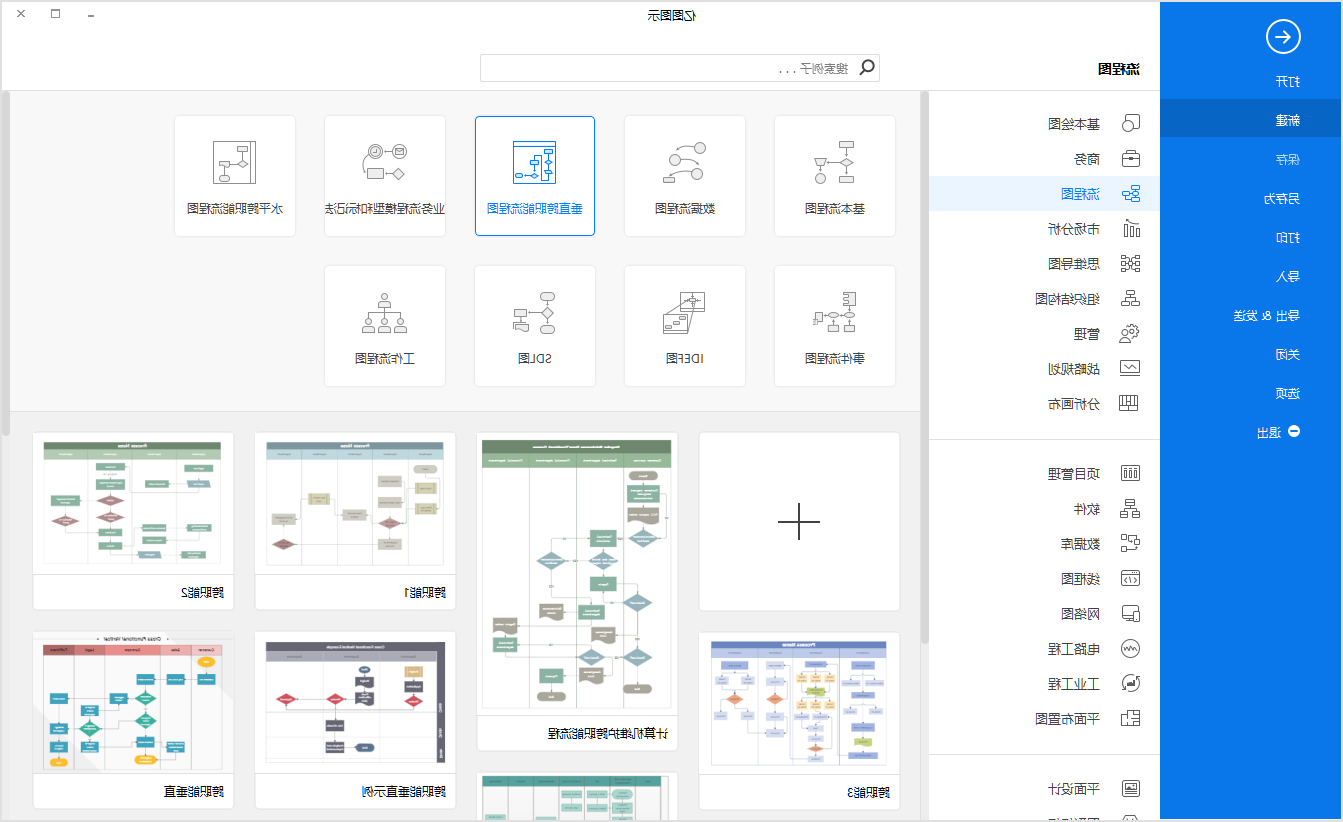The width and height of the screenshot is (1343, 822).
Task: Open the 计算机维护跨职能流程 example
Action: coord(577,591)
